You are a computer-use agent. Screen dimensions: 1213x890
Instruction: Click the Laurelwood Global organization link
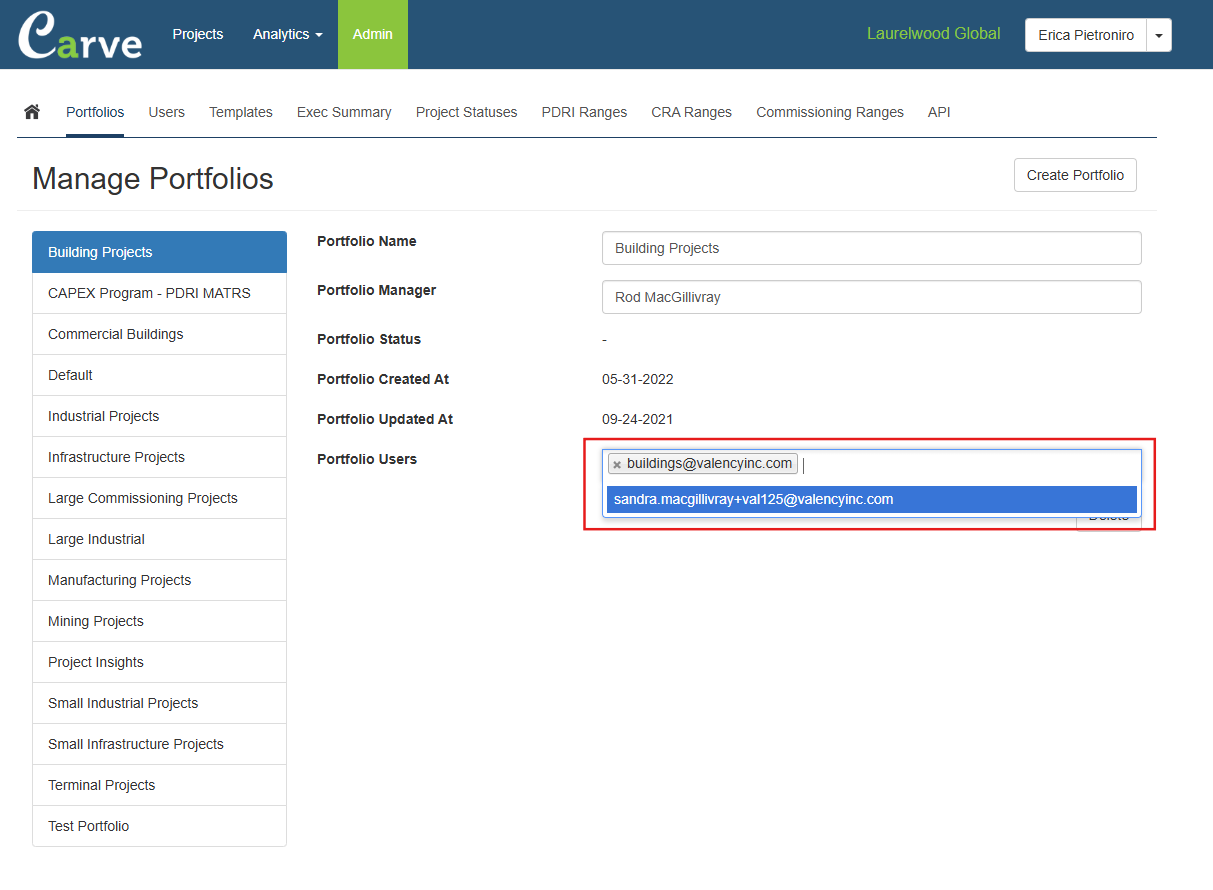click(933, 34)
